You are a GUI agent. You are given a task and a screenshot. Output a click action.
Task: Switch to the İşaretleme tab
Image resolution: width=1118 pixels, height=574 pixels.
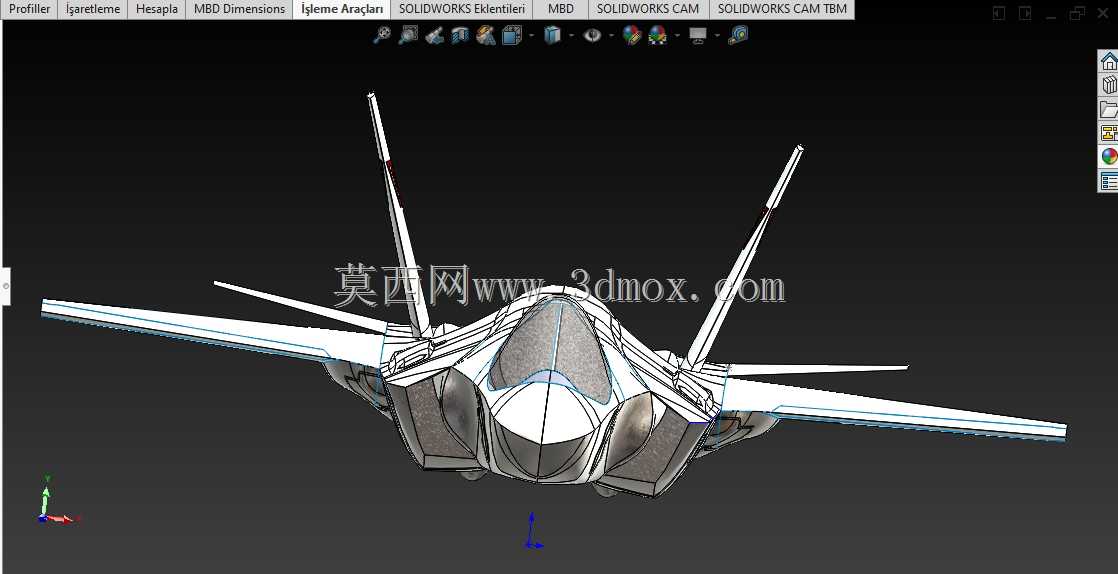click(x=93, y=9)
